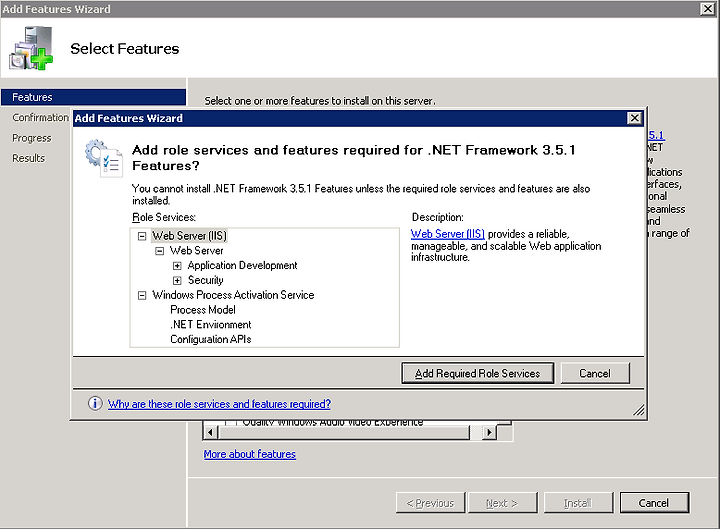Select Windows Process Activation Service item
This screenshot has width=720, height=529.
(x=233, y=295)
